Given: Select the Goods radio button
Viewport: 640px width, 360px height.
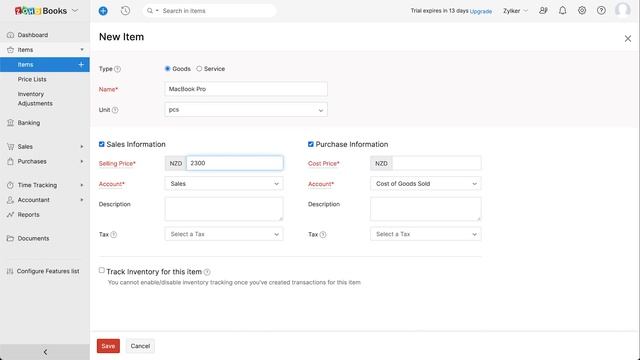Looking at the screenshot, I should point(167,69).
